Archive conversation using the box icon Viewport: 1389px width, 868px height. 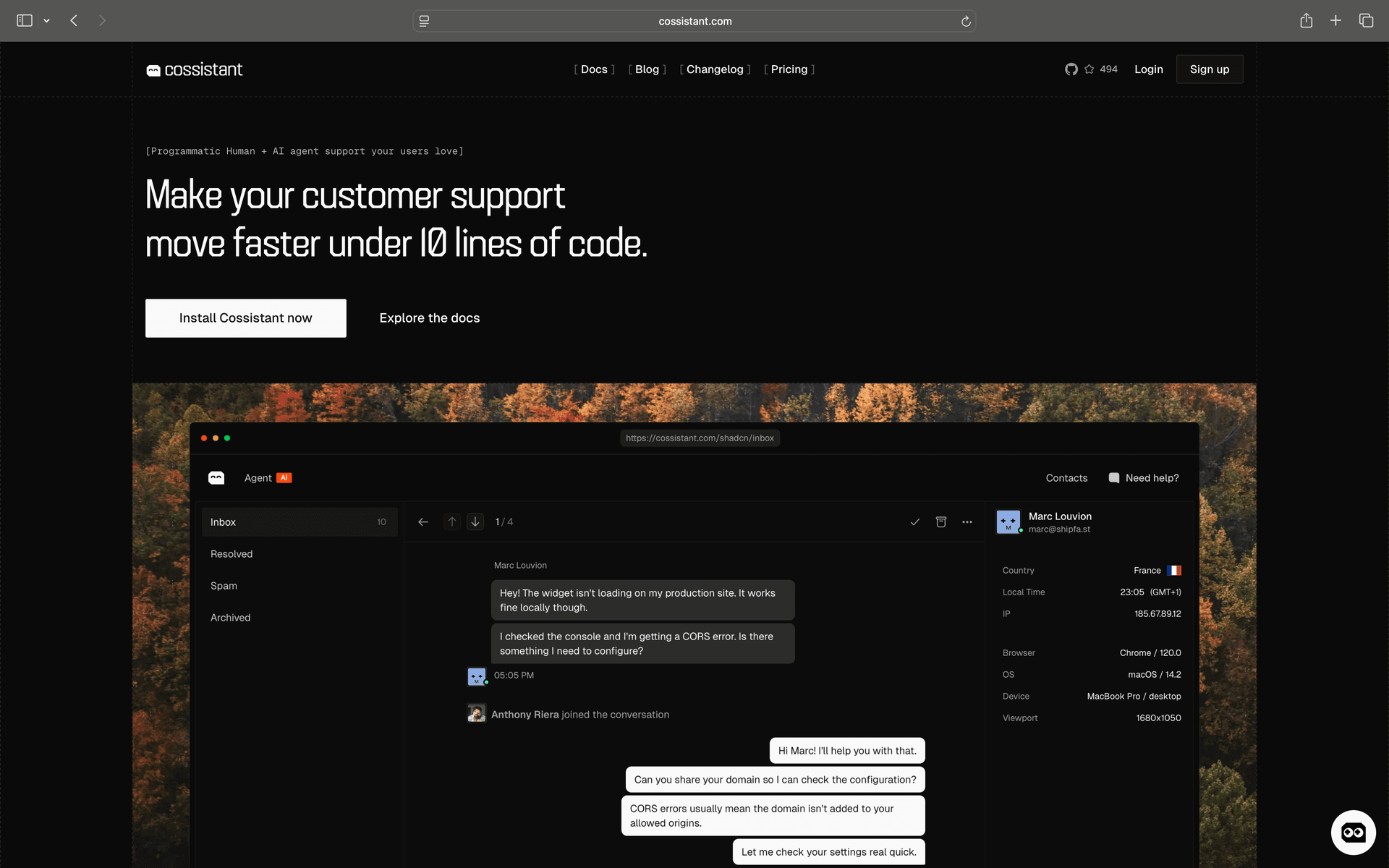pos(941,522)
